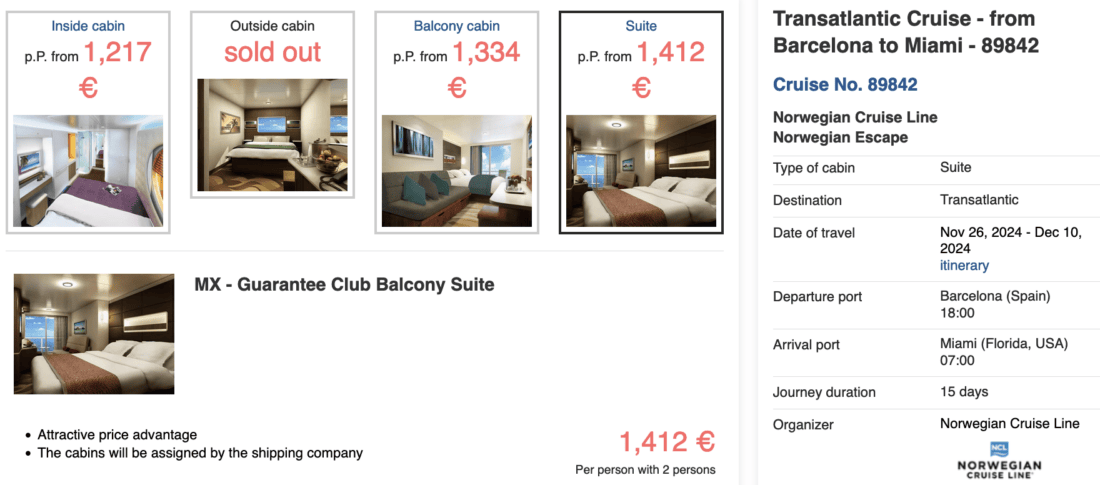This screenshot has height=485, width=1100.
Task: Click the Balcony cabin photo thumbnail
Action: pos(456,170)
